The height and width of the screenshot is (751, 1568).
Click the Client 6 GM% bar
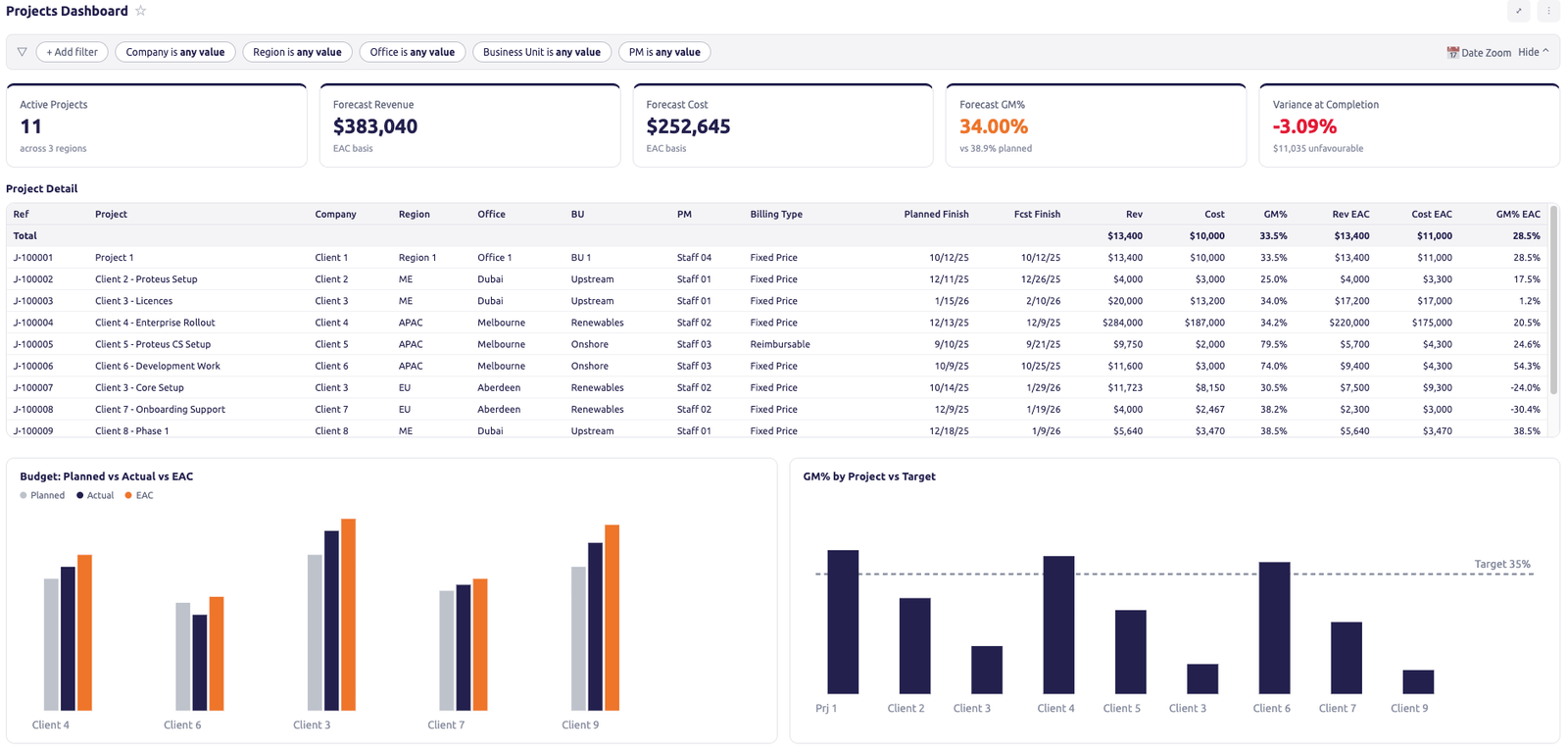click(1274, 627)
